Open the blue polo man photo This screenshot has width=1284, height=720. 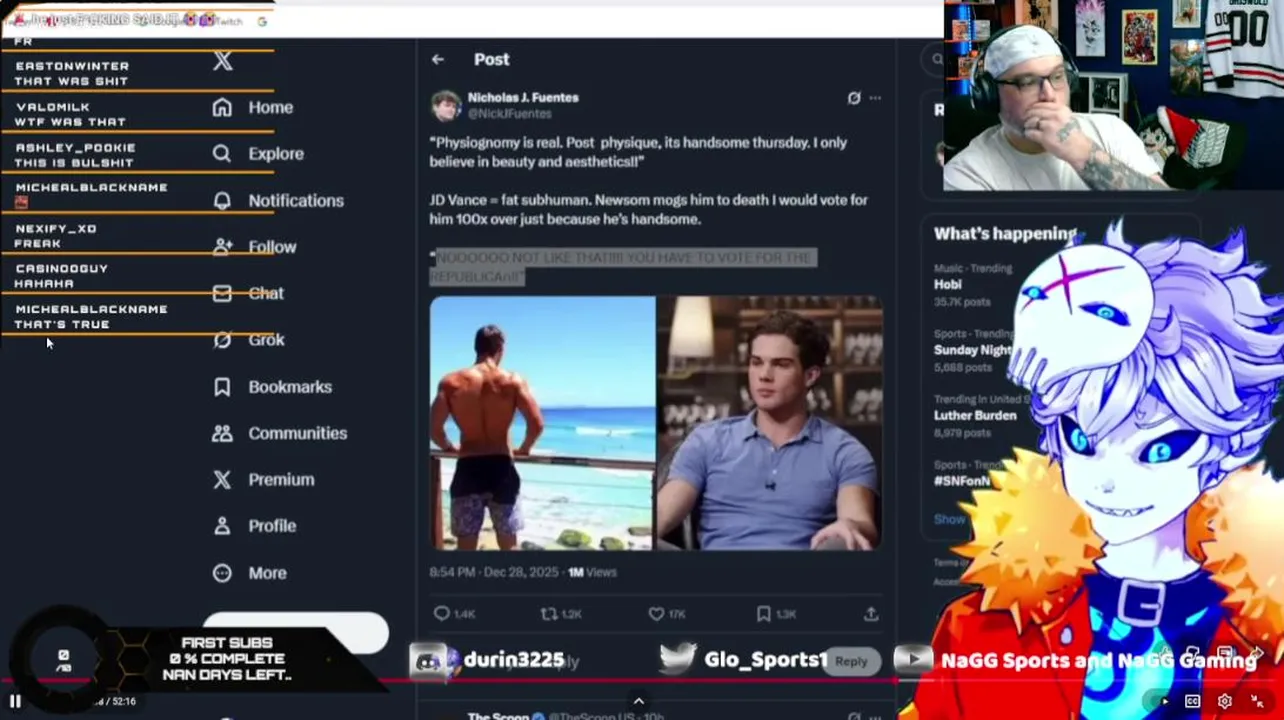pos(770,423)
